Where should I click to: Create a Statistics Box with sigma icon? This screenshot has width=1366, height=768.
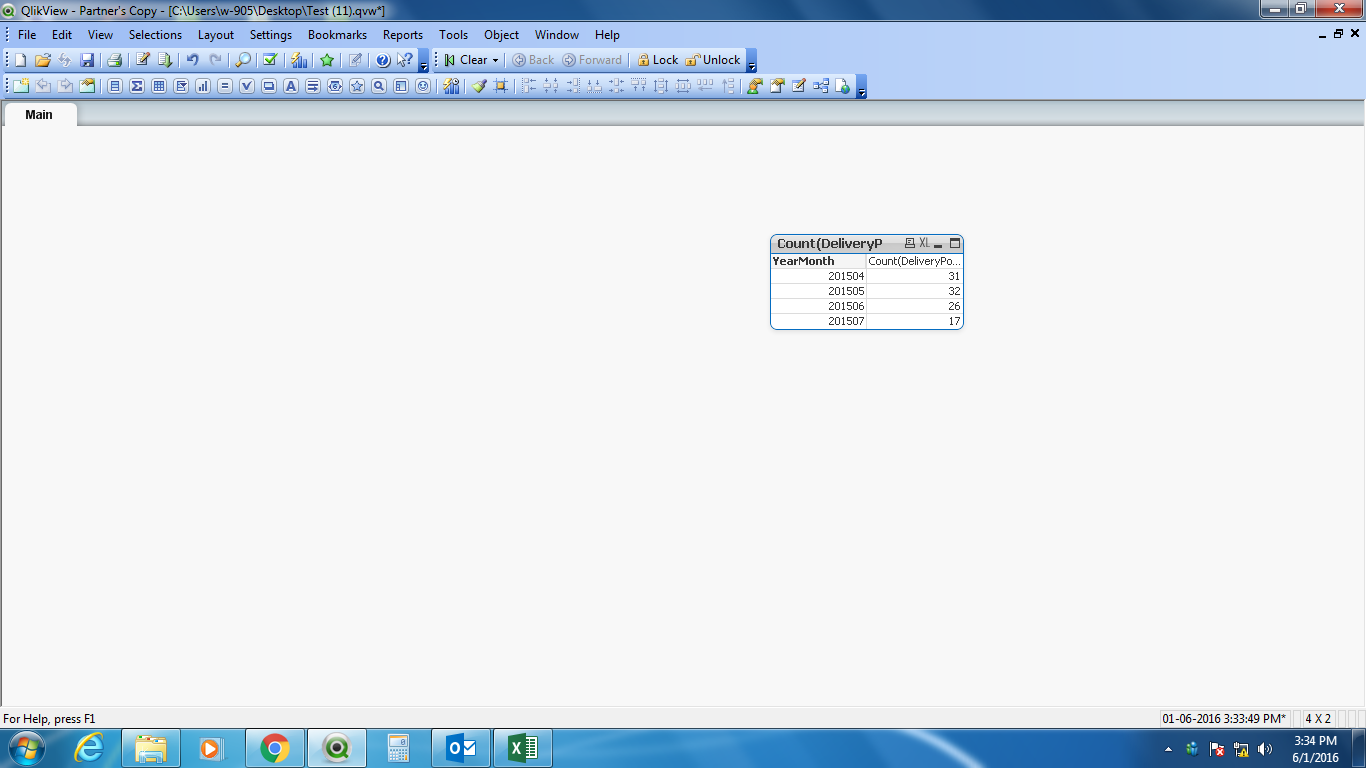(x=137, y=86)
